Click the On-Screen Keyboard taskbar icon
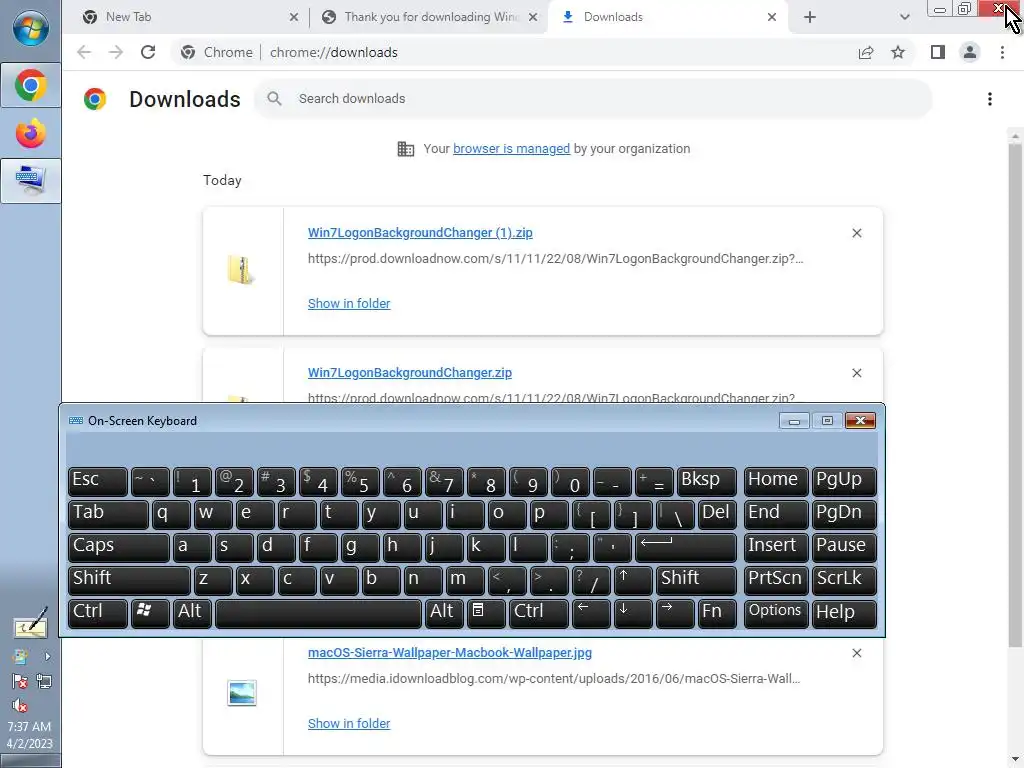The image size is (1024, 768). pos(31,181)
